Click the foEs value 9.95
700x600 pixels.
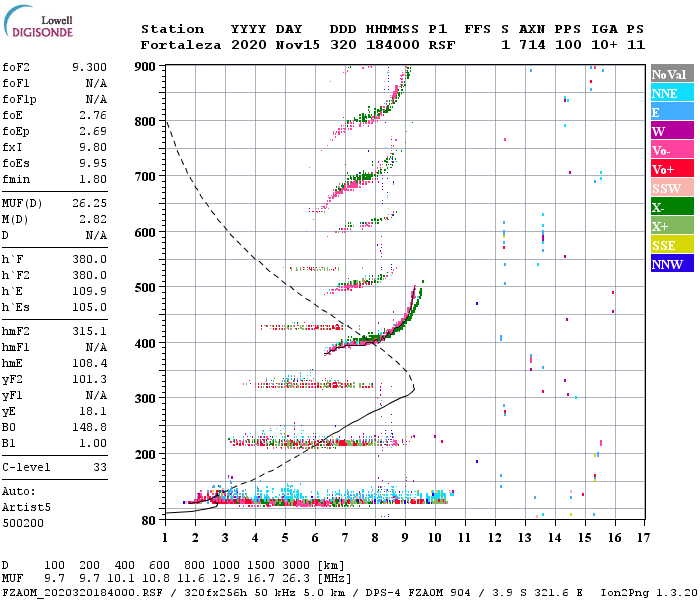[93, 163]
